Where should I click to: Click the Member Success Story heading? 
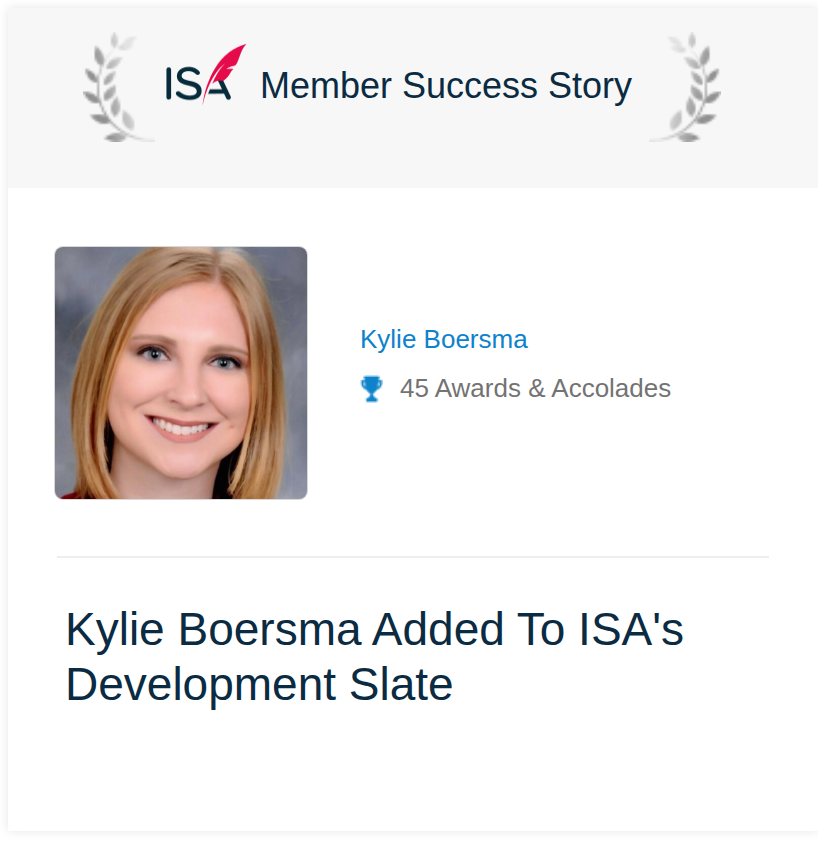click(x=446, y=86)
